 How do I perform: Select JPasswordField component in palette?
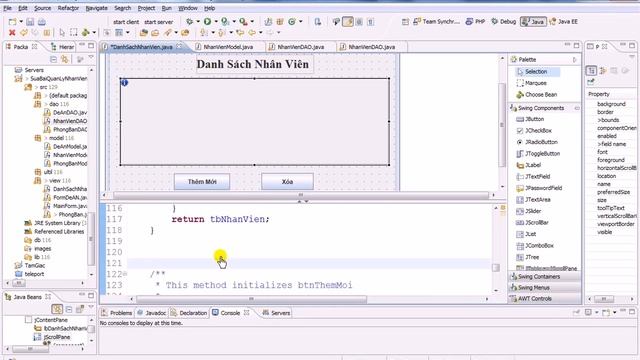(539, 188)
